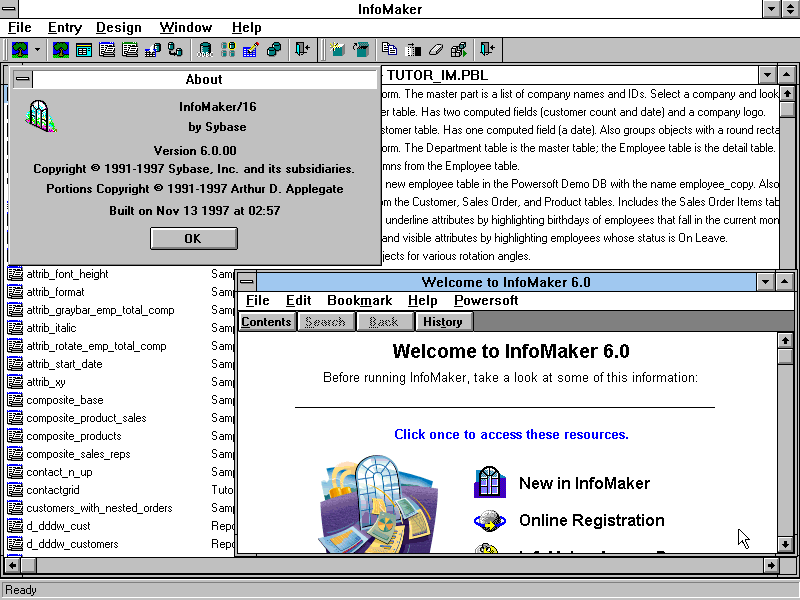Open the About dialog's control menu box

point(22,79)
